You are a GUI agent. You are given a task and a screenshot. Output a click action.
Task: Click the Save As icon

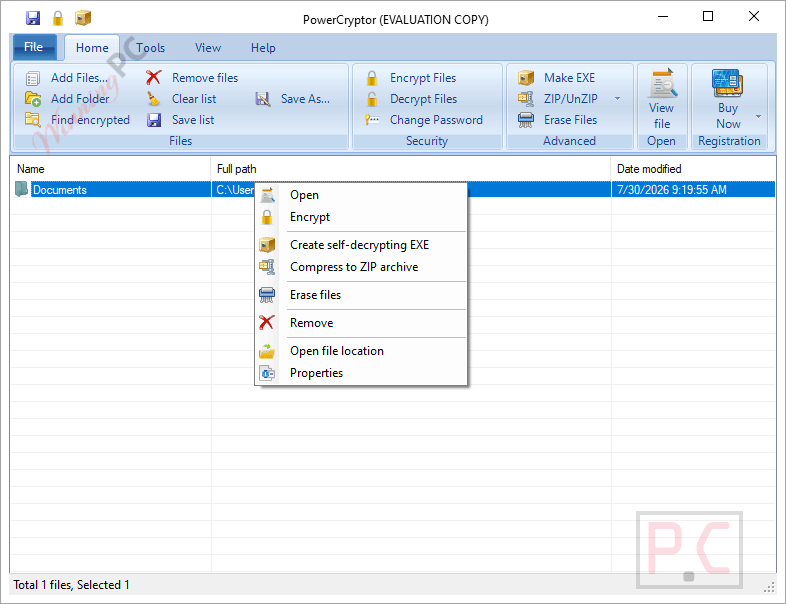pos(263,99)
